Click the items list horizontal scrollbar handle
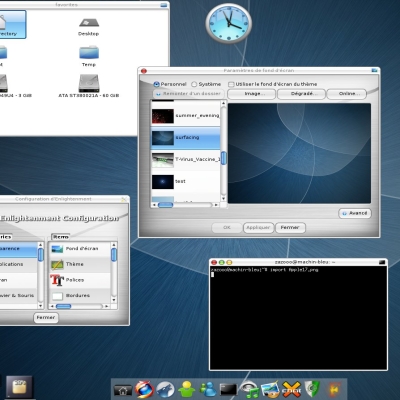This screenshot has height=400, width=400. point(63,306)
